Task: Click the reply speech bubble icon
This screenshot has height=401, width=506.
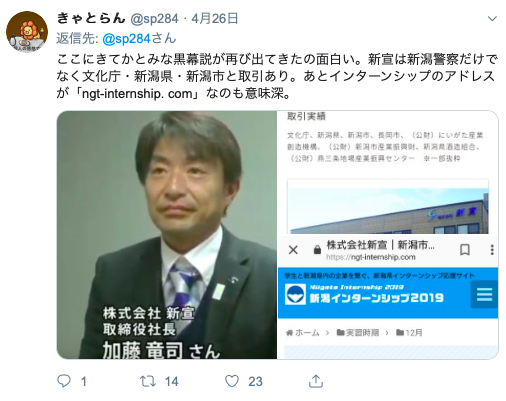Action: pyautogui.click(x=64, y=381)
